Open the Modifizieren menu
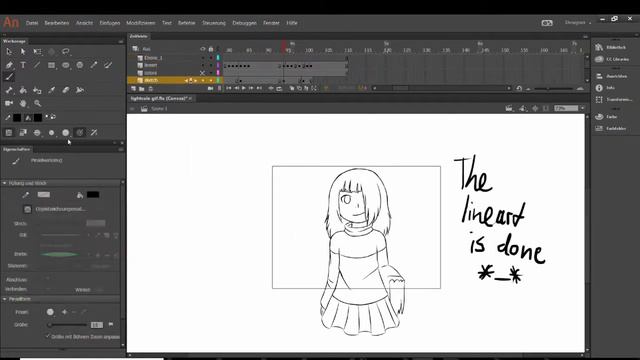 click(141, 23)
